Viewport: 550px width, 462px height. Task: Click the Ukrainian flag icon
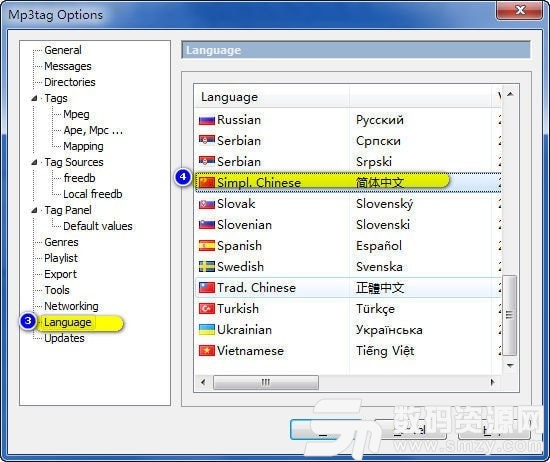(207, 330)
